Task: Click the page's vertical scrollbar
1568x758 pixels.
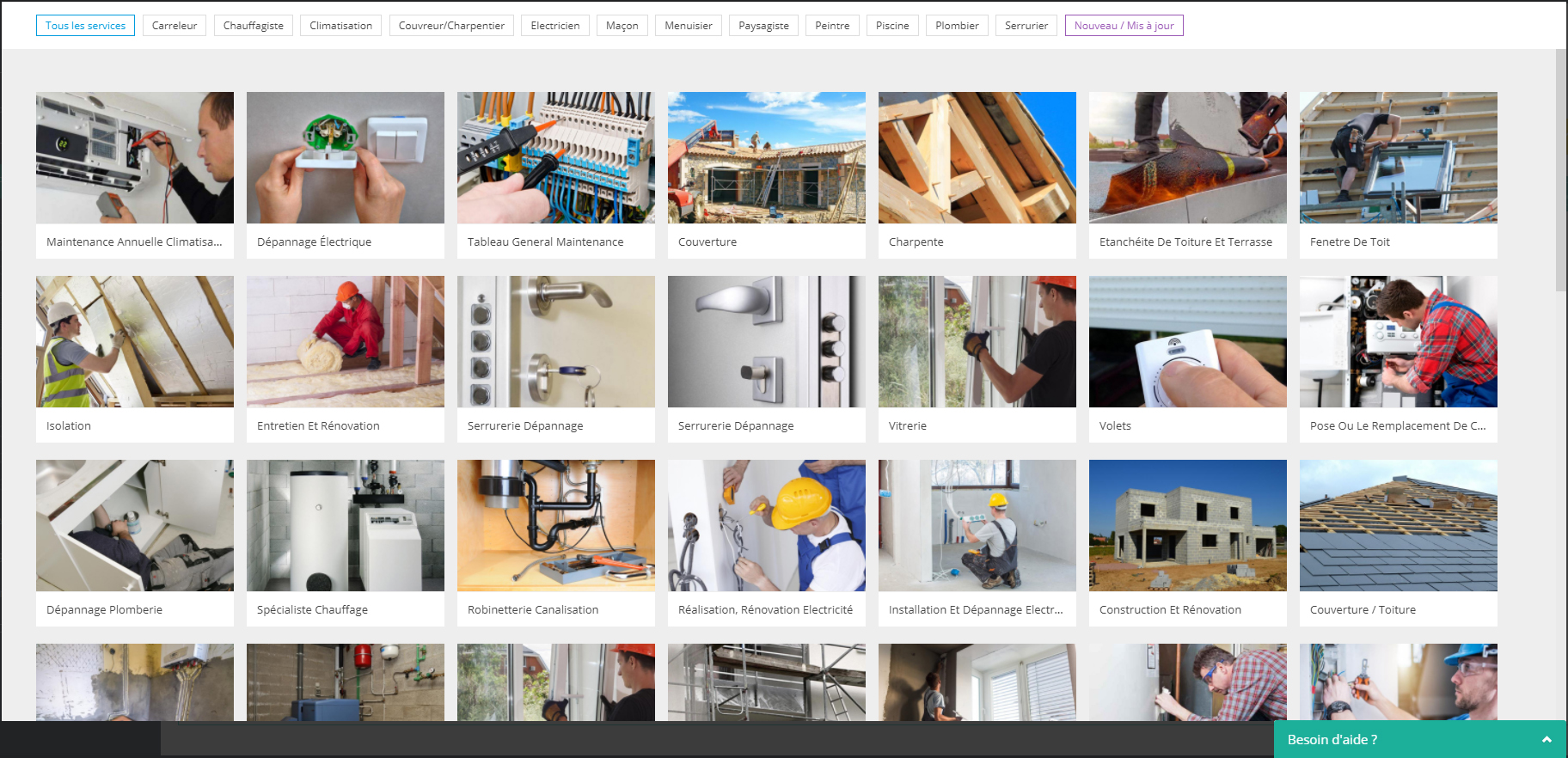Action: click(1561, 170)
